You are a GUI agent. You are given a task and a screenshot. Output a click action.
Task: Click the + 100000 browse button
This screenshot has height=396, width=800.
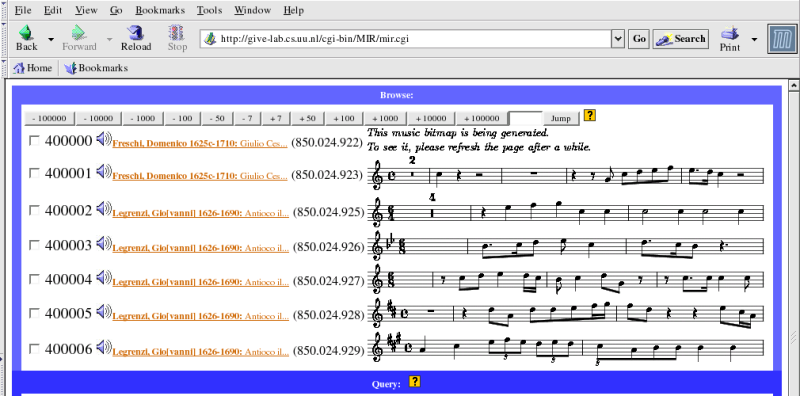(482, 118)
